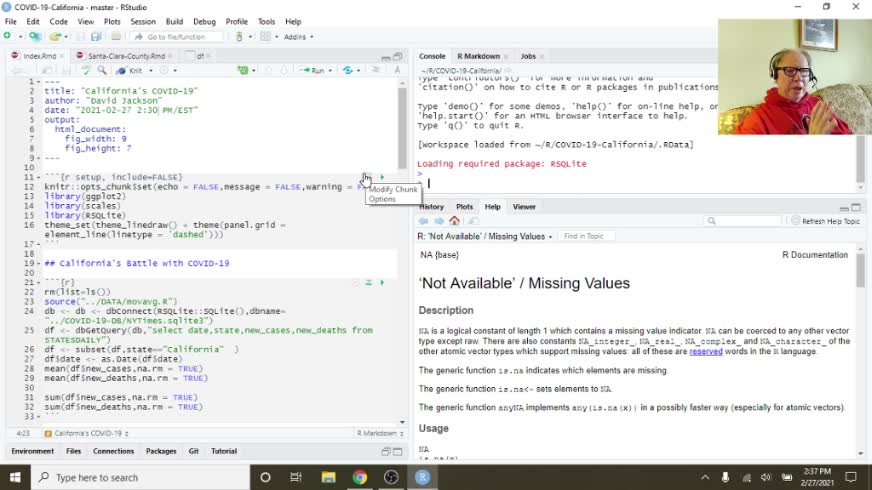Open the R Markdown file type dropdown in status bar
872x490 pixels.
(380, 433)
